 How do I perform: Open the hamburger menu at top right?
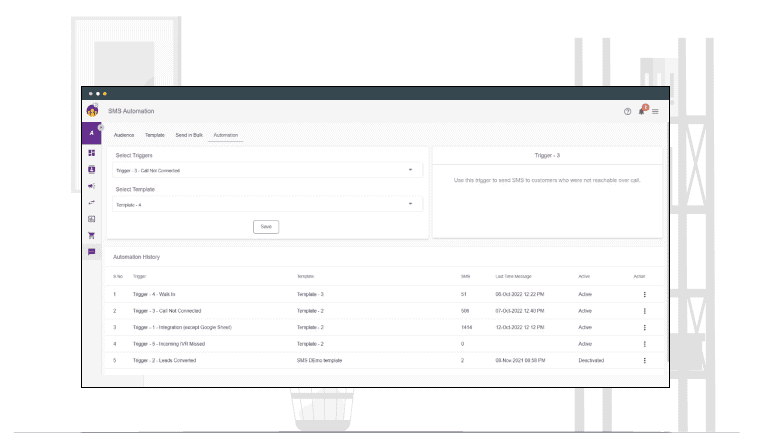click(656, 111)
